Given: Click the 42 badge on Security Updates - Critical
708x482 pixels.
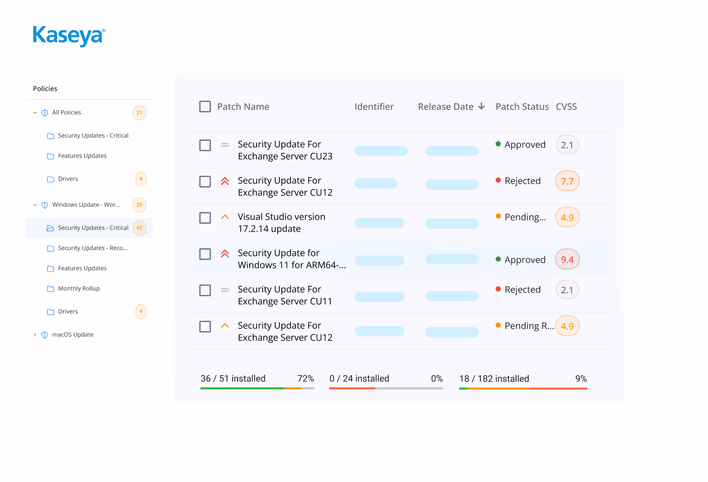Looking at the screenshot, I should click(x=140, y=228).
